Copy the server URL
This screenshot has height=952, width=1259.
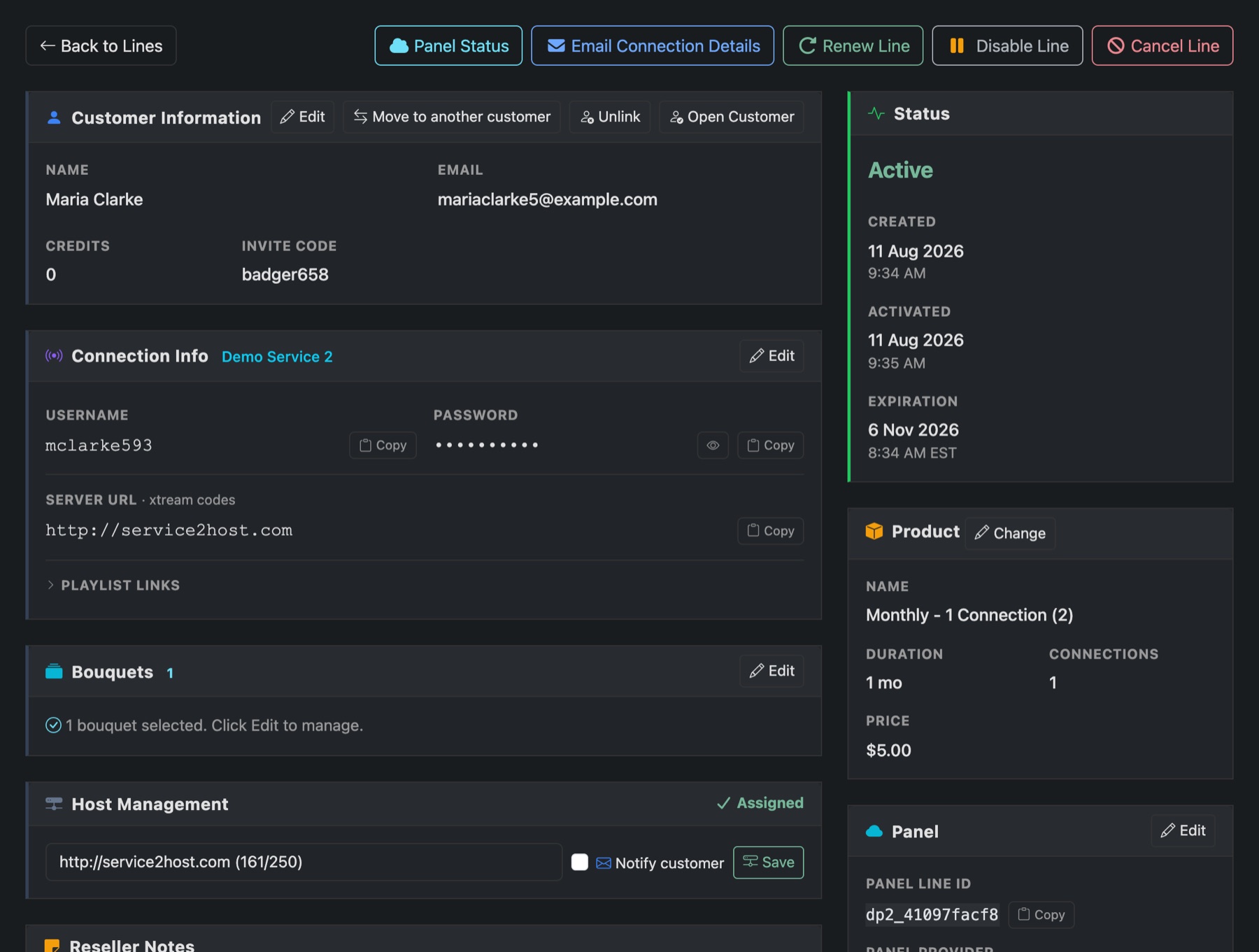click(771, 531)
